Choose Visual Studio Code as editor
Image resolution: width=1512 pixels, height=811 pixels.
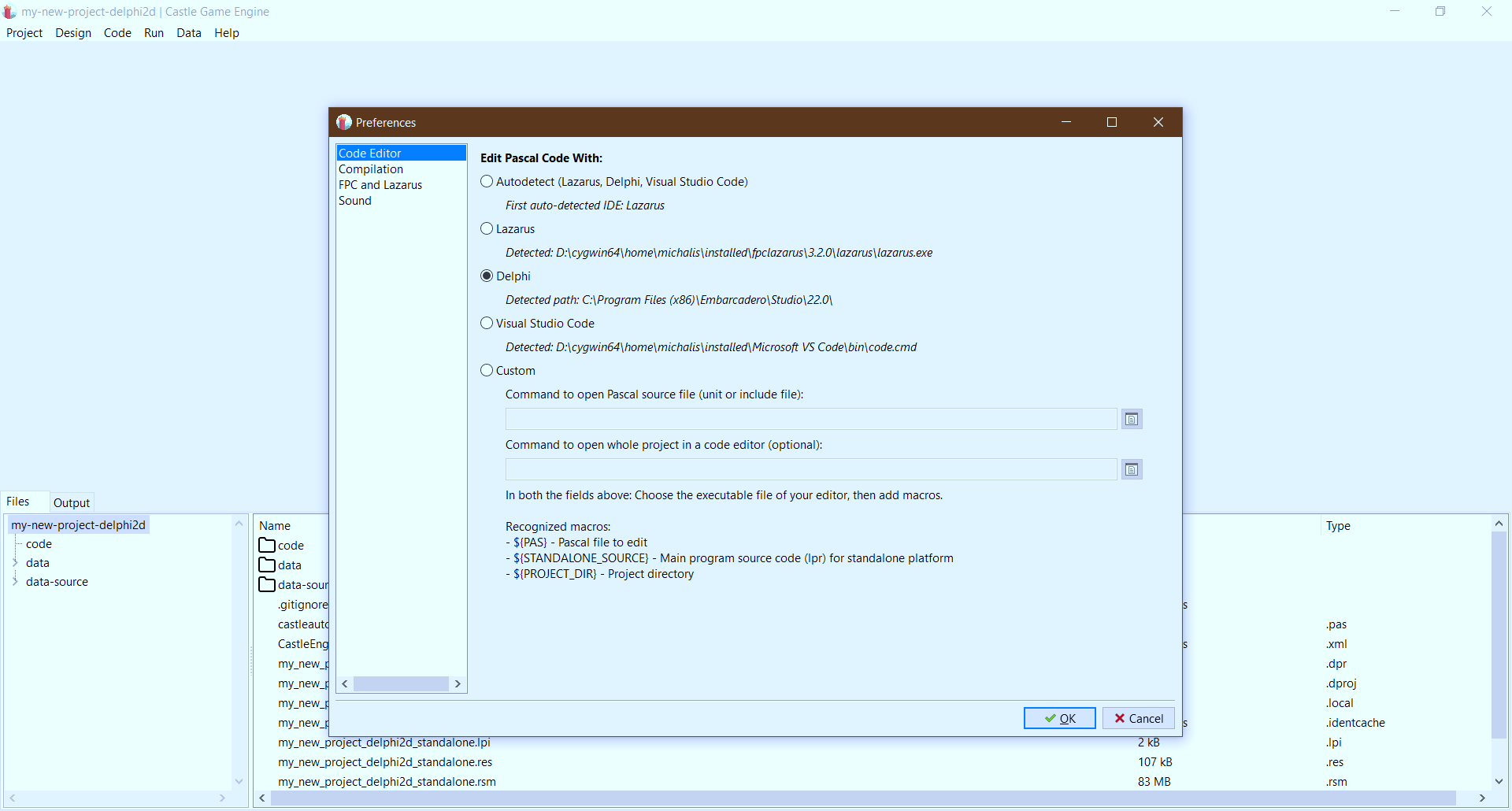click(x=487, y=323)
